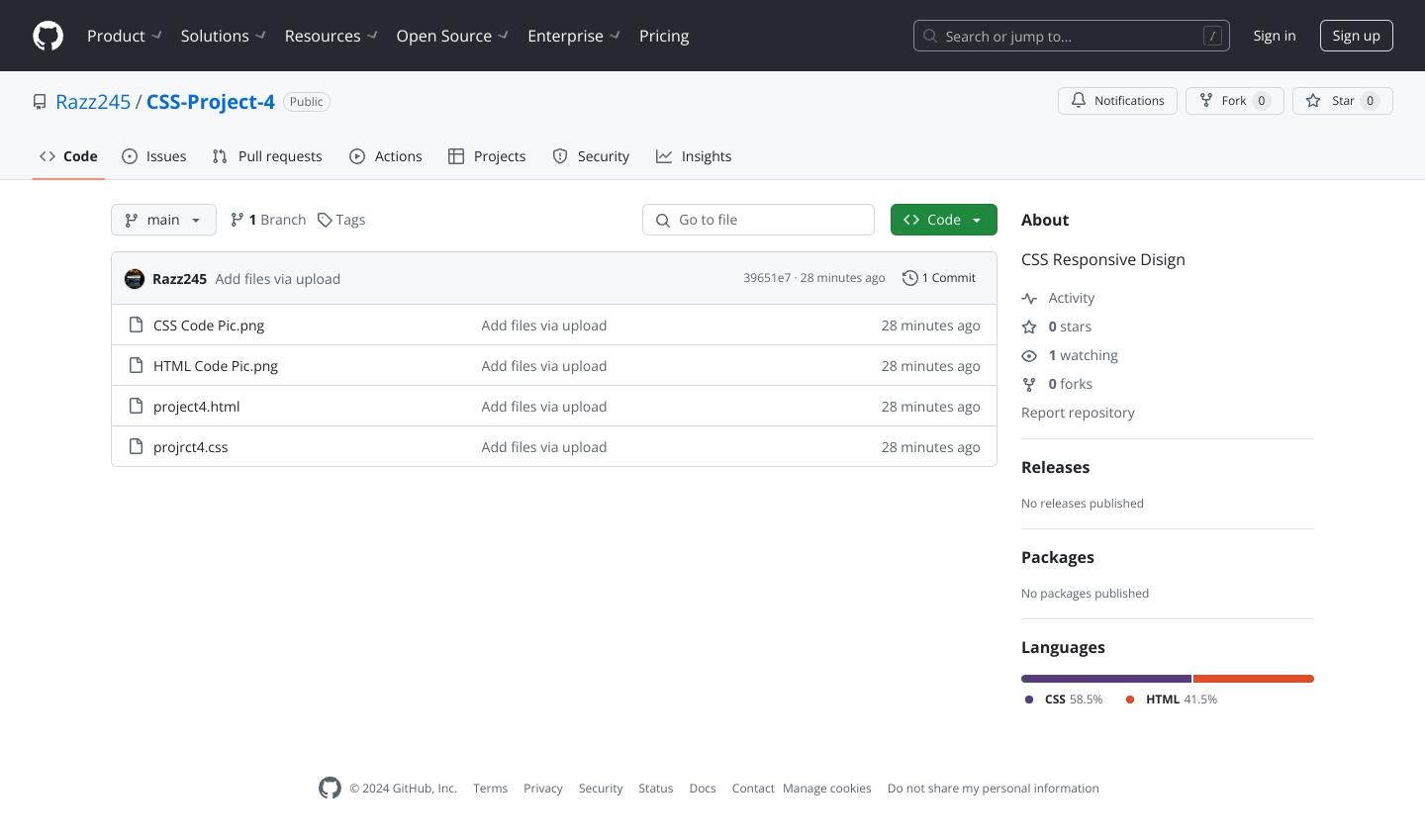The height and width of the screenshot is (840, 1425).
Task: Click the bell Notifications button
Action: click(x=1117, y=101)
